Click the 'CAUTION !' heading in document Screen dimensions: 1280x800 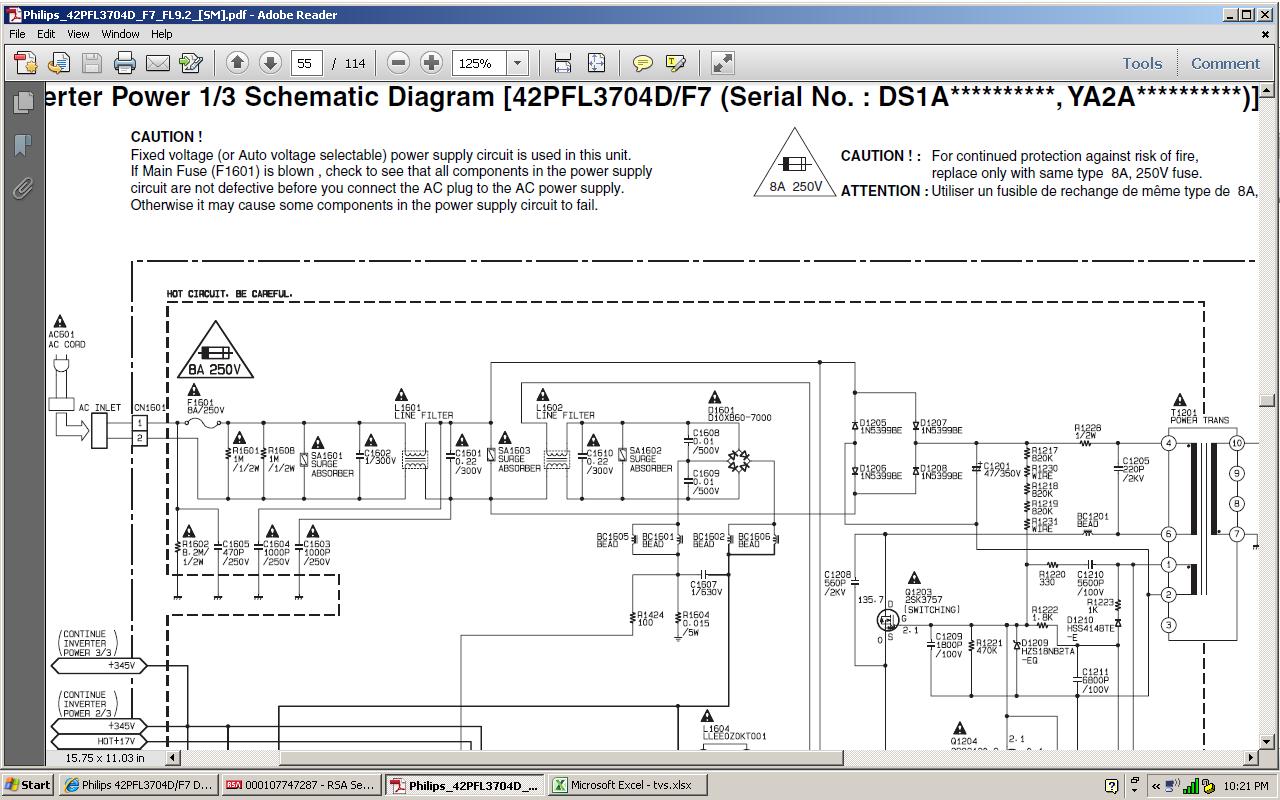click(x=166, y=136)
